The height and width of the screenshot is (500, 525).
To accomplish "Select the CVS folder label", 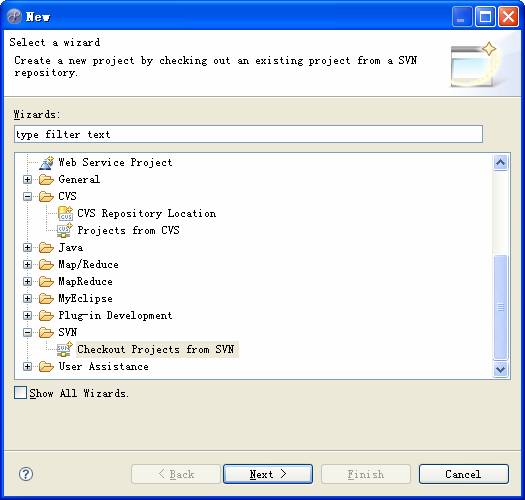I will click(67, 197).
